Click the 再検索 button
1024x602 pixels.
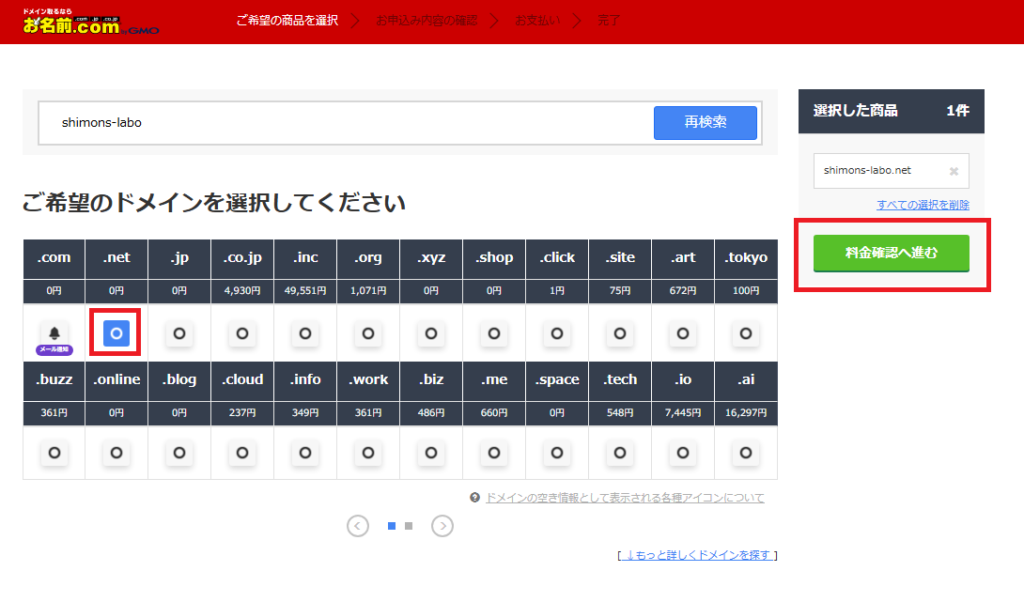(705, 122)
